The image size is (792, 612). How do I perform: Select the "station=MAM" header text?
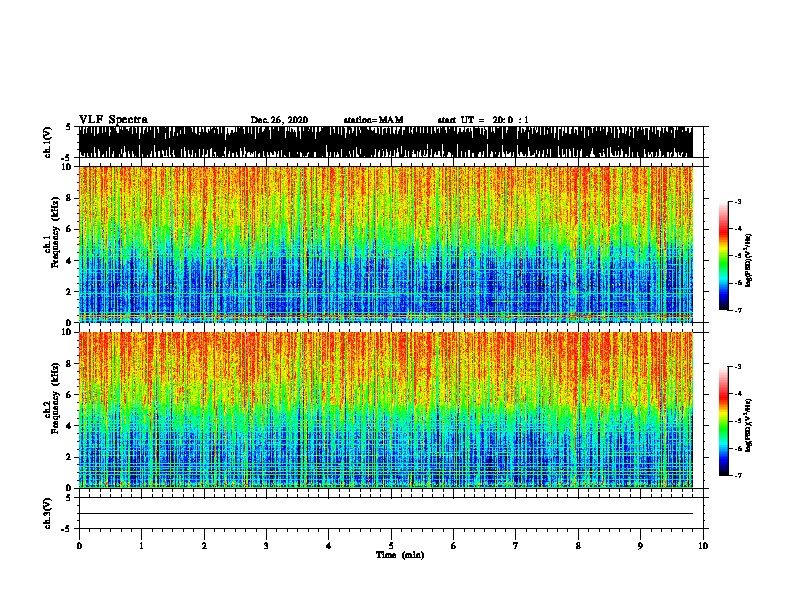373,120
